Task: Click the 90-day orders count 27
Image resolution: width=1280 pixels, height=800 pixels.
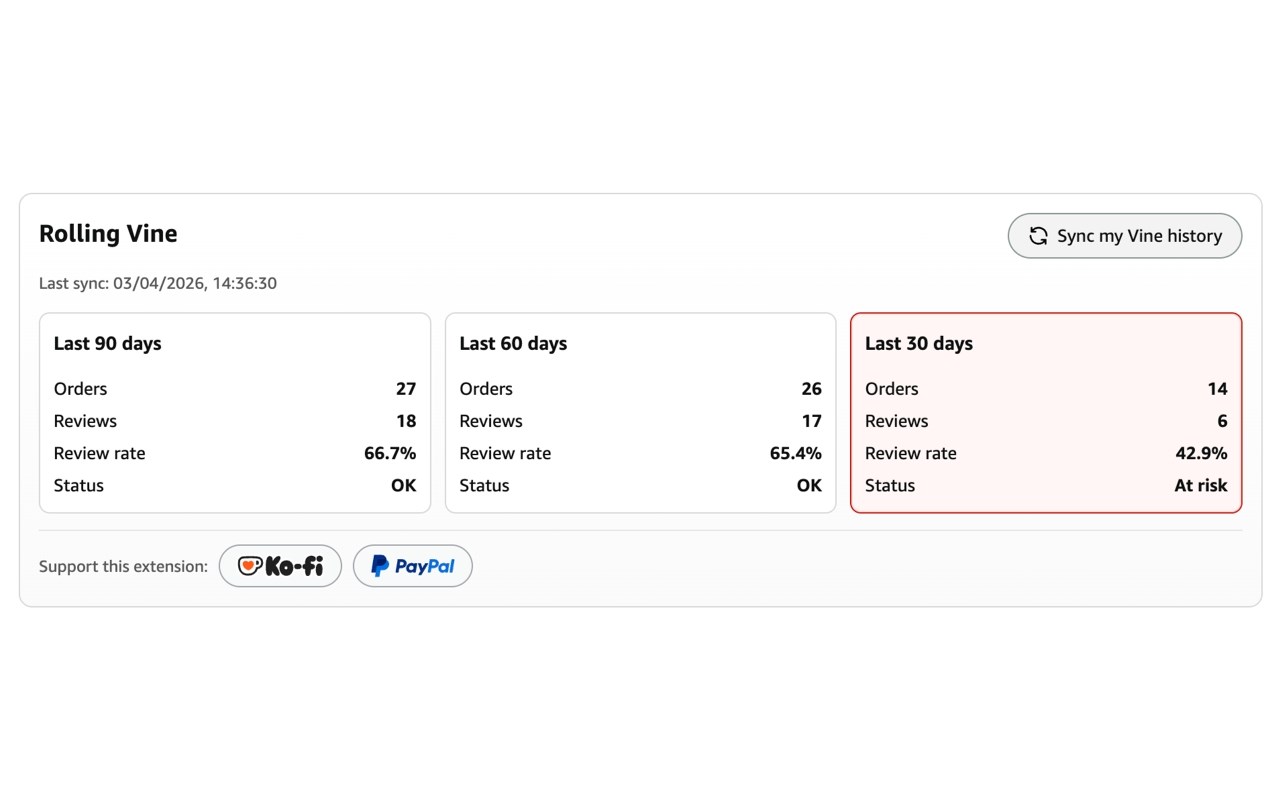Action: (x=406, y=389)
